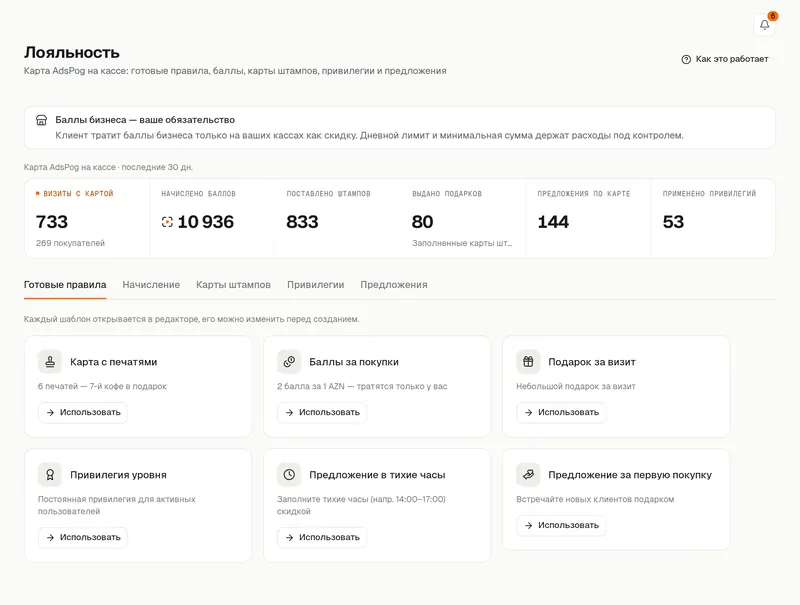Screen dimensions: 800x605
Task: Click the stamp icon on Карта с печатями
Action: (50, 362)
